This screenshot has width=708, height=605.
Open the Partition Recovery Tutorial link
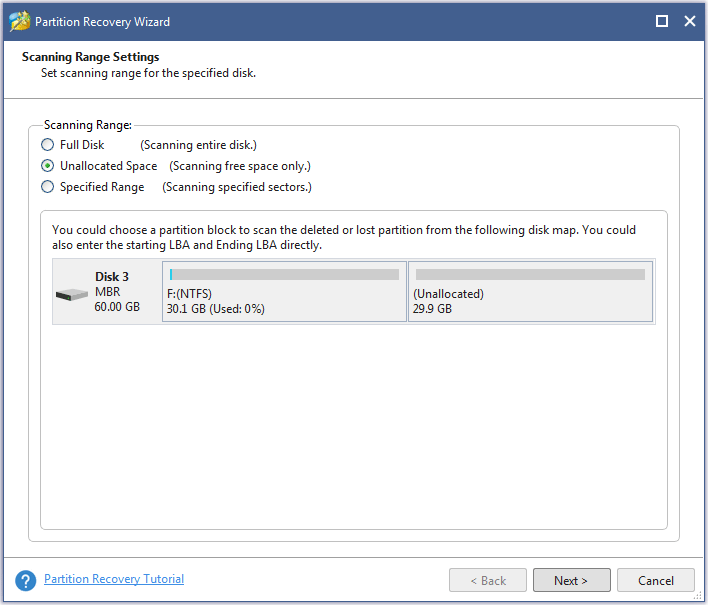click(114, 579)
